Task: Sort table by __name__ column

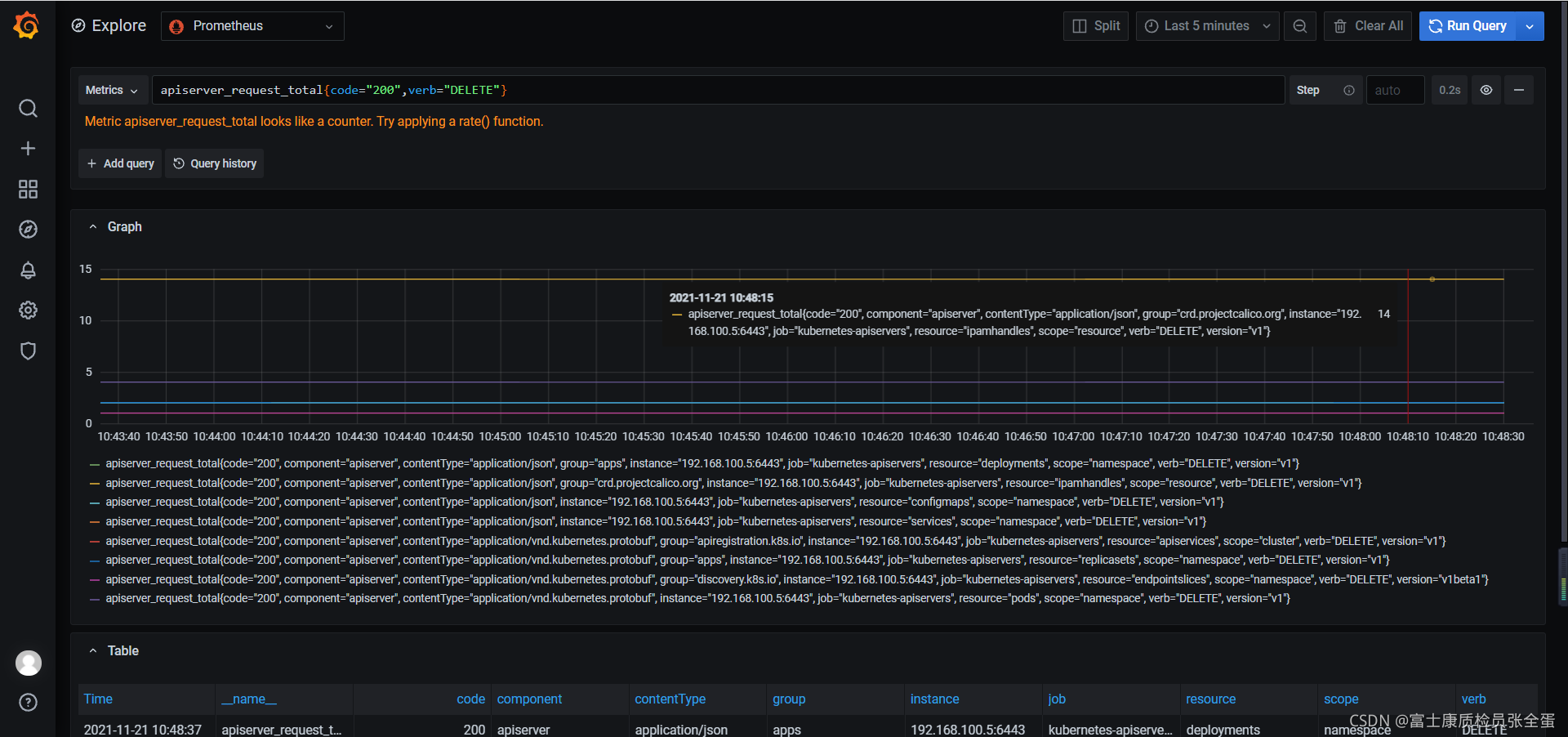Action: (x=249, y=699)
